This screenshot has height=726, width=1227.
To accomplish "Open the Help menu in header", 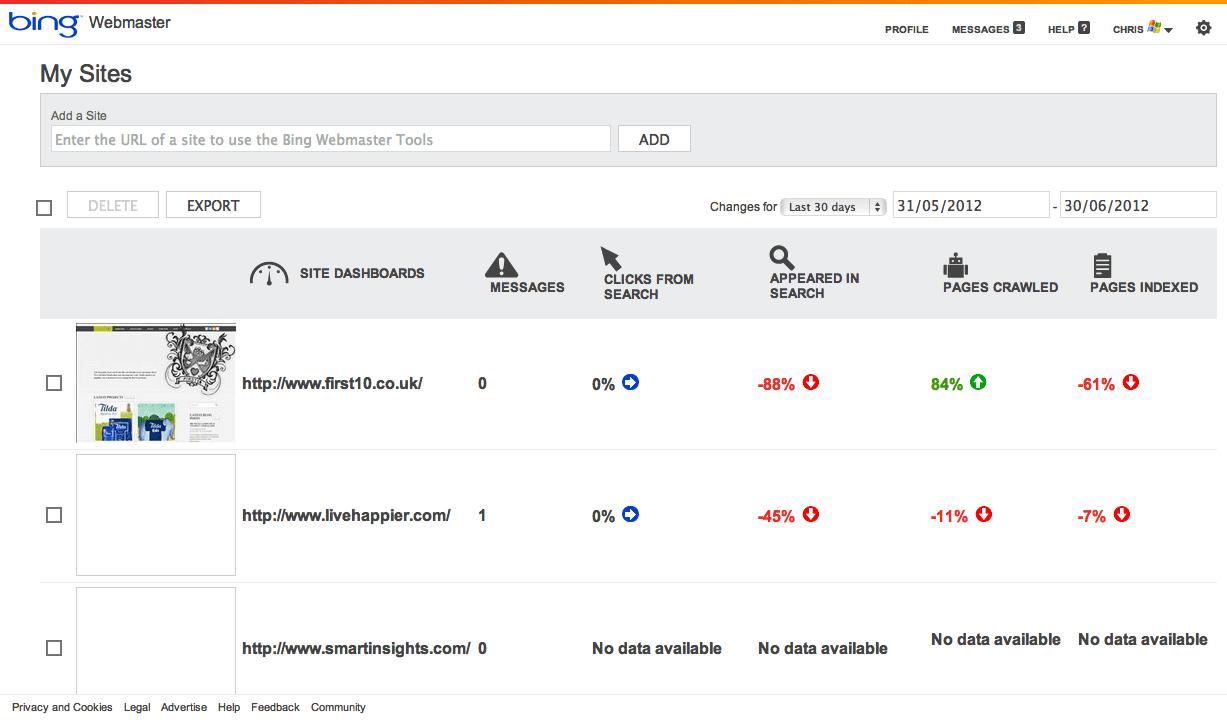I will tap(1068, 29).
